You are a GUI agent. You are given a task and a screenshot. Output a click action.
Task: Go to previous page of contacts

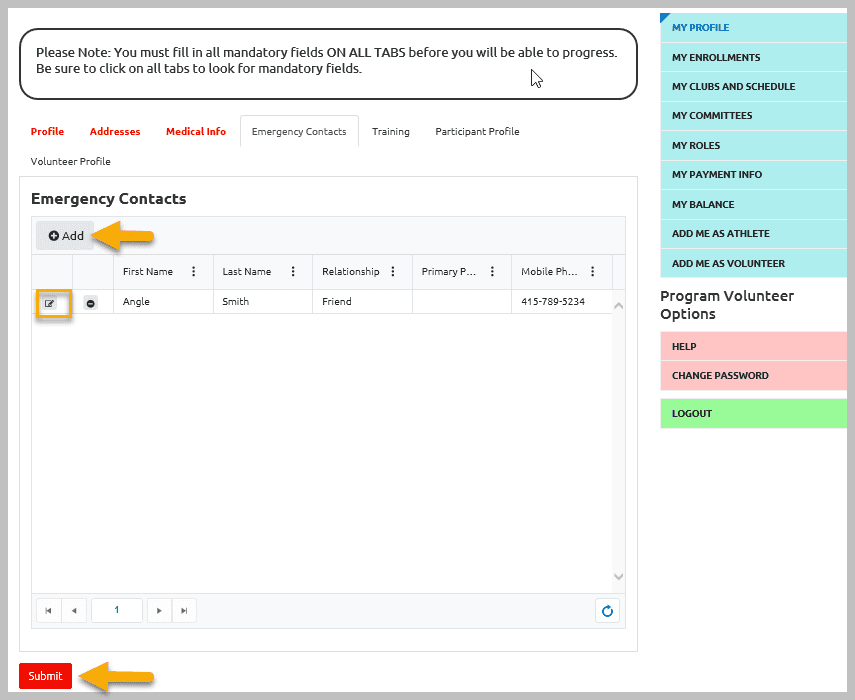click(74, 611)
